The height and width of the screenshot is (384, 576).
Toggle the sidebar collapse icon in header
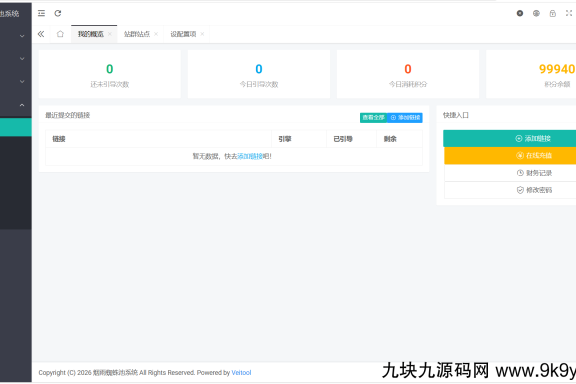(41, 14)
